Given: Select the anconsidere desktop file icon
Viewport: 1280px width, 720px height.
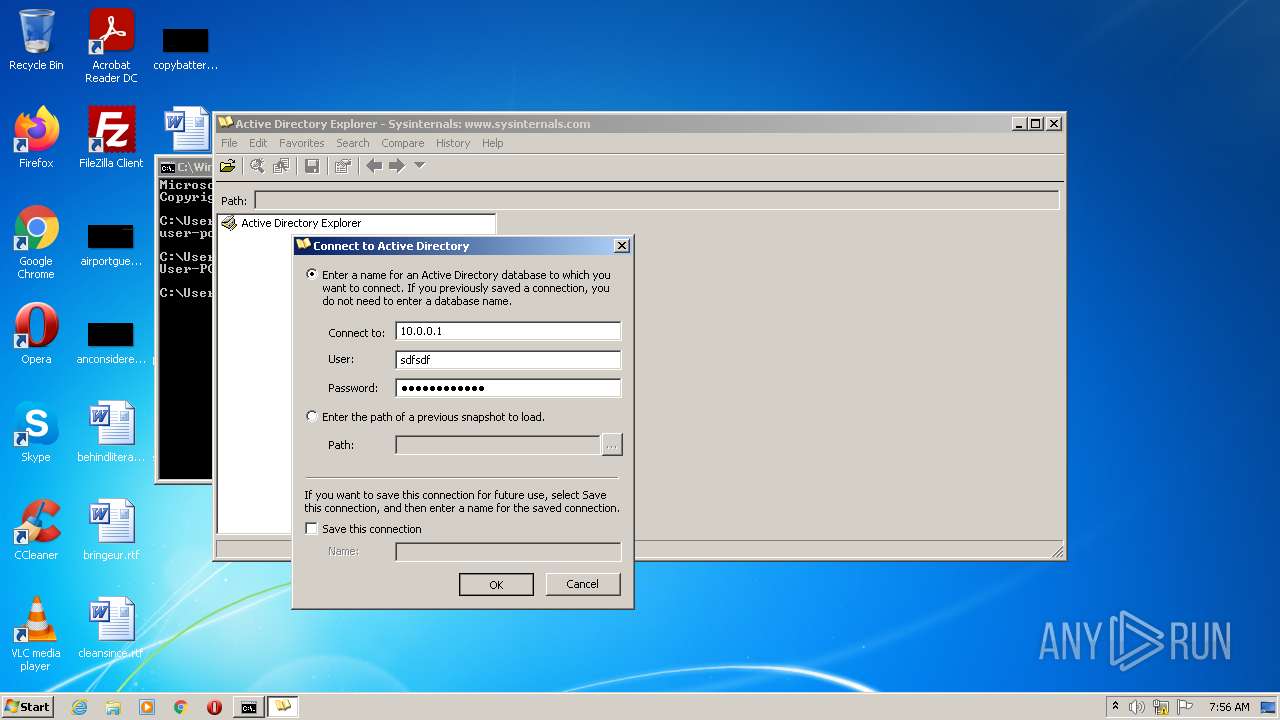Looking at the screenshot, I should (111, 343).
